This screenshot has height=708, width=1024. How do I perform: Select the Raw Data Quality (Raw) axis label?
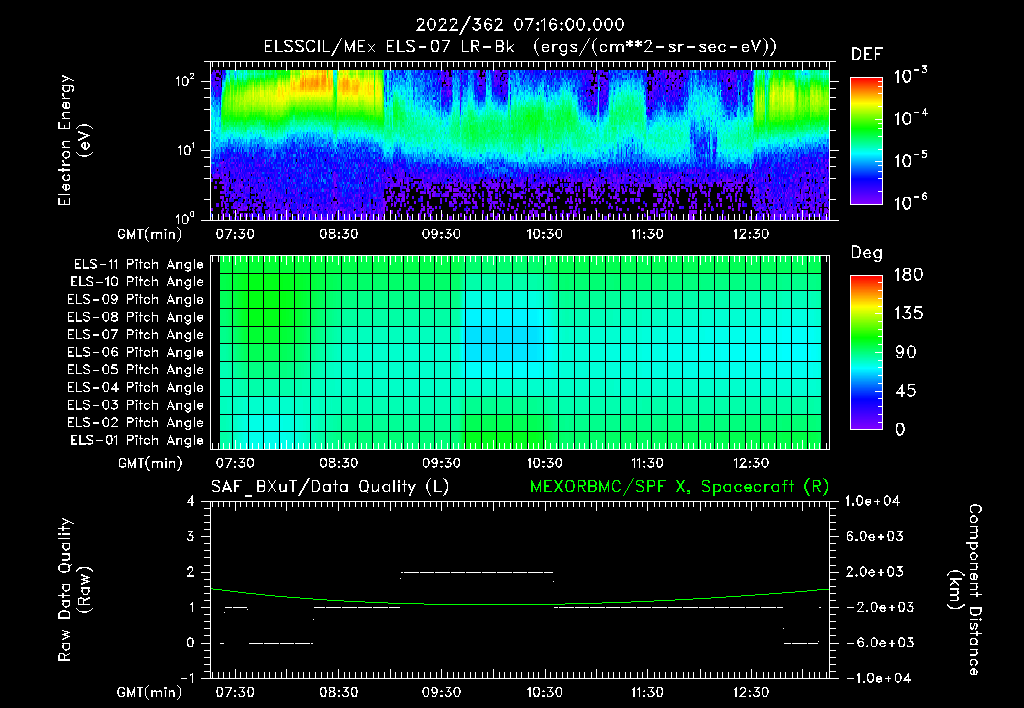(x=74, y=590)
